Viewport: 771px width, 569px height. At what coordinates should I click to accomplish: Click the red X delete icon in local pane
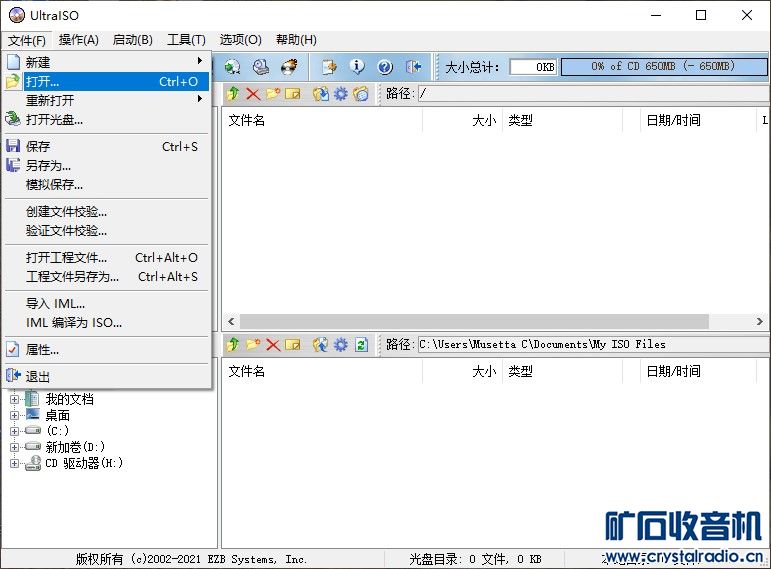273,344
